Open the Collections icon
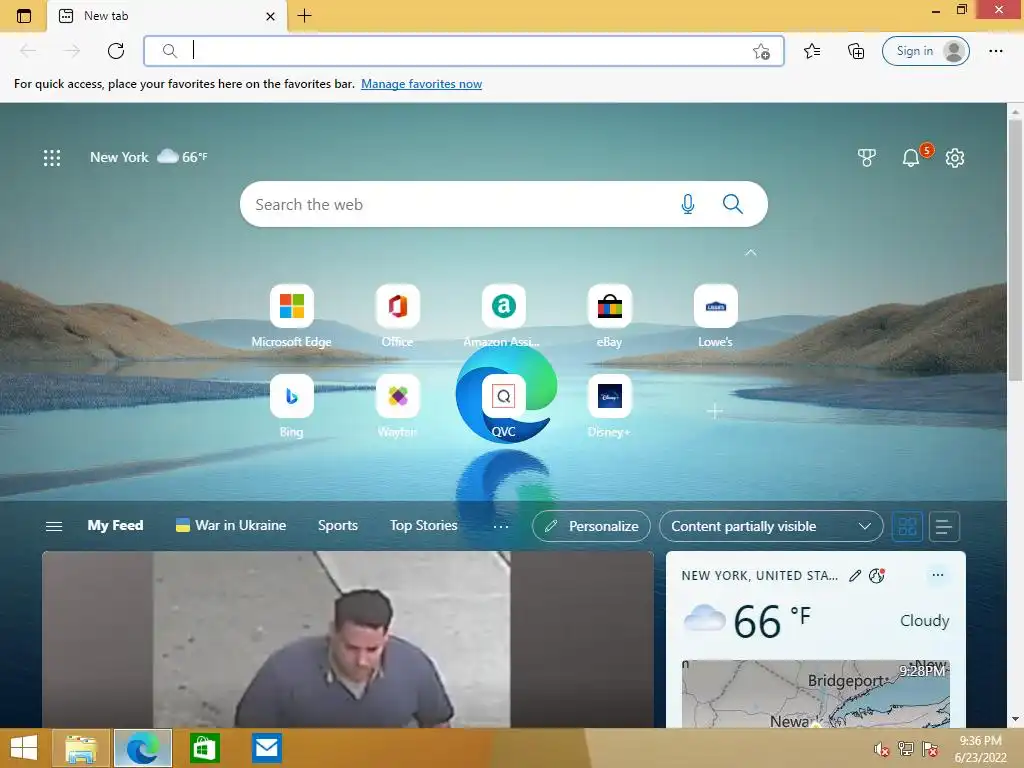The width and height of the screenshot is (1024, 768). [x=856, y=51]
